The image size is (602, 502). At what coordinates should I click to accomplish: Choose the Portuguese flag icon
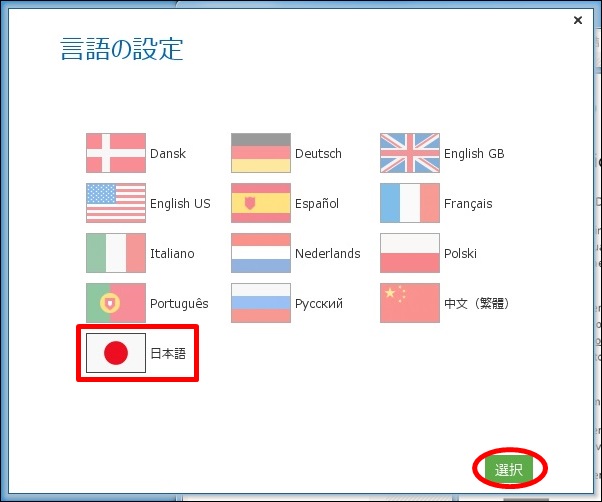pos(116,303)
